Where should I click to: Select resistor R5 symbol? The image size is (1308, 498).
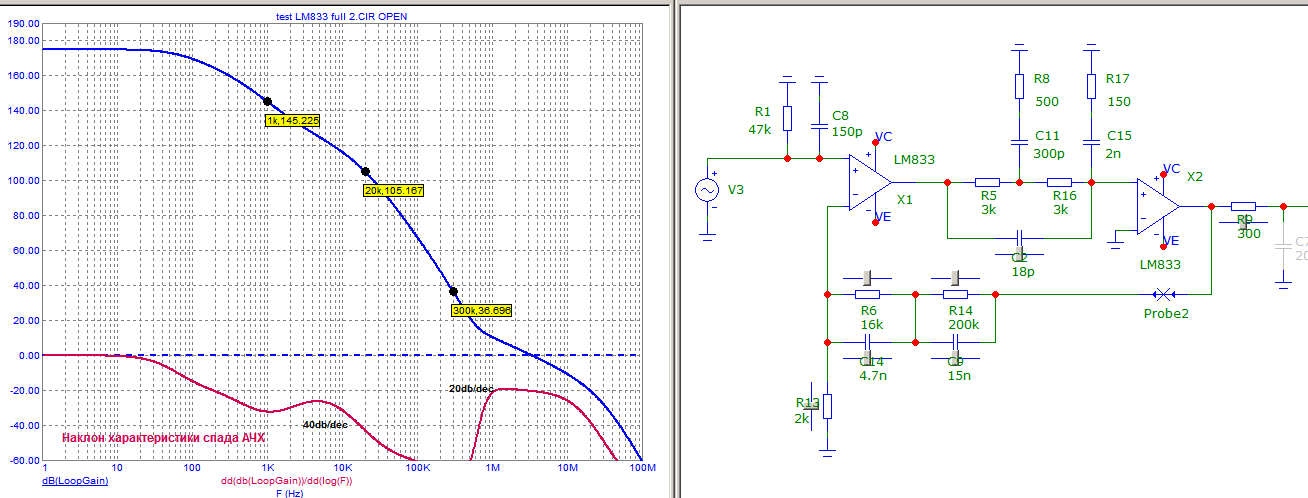coord(988,183)
